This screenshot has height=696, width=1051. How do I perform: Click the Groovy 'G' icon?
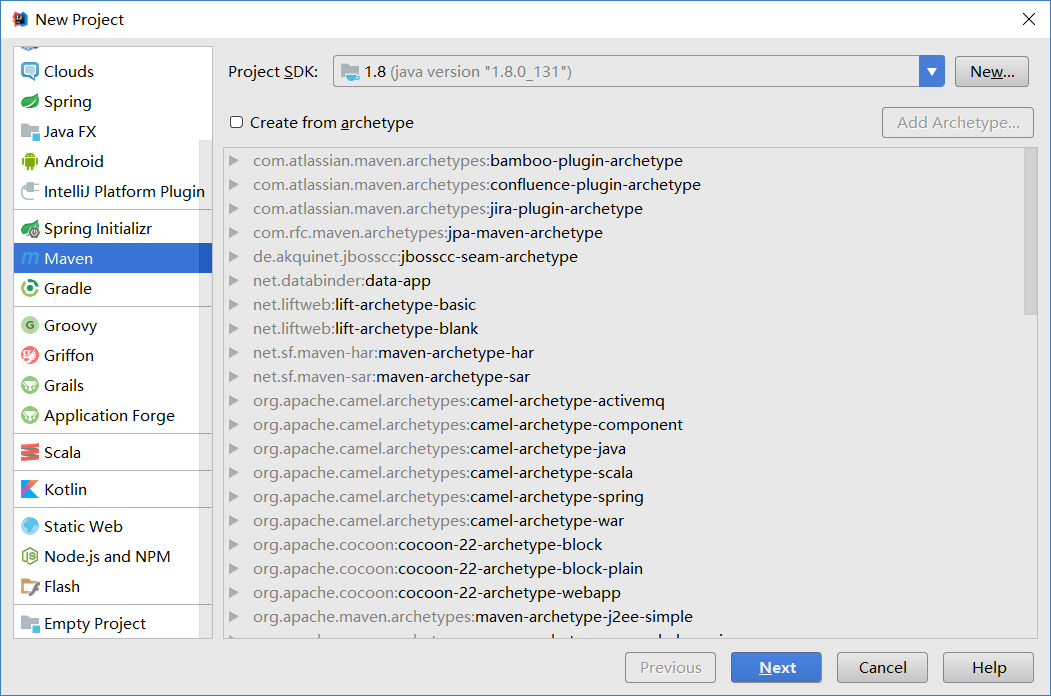click(30, 325)
